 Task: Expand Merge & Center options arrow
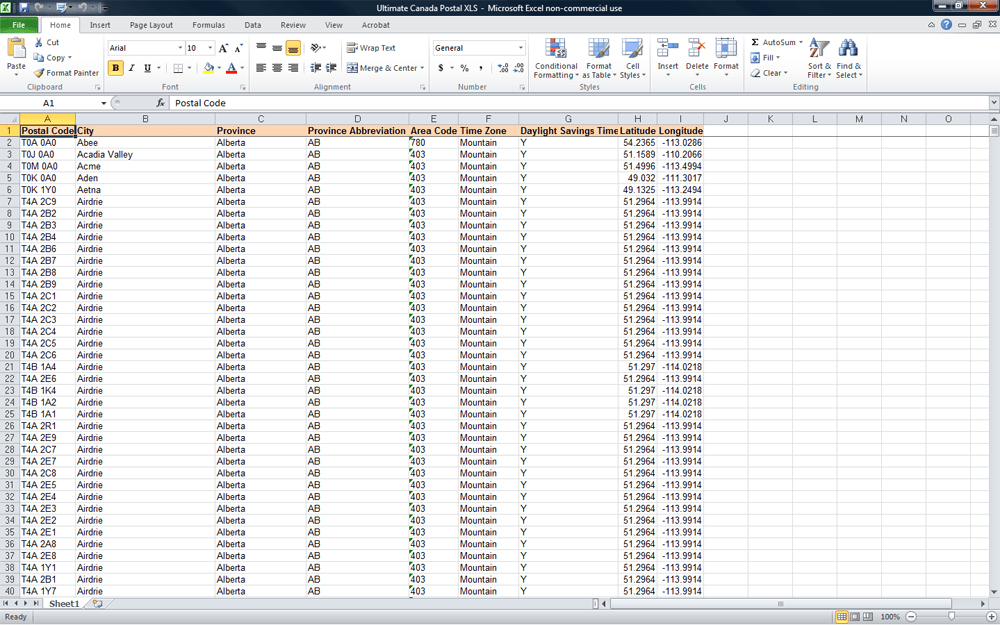click(422, 68)
